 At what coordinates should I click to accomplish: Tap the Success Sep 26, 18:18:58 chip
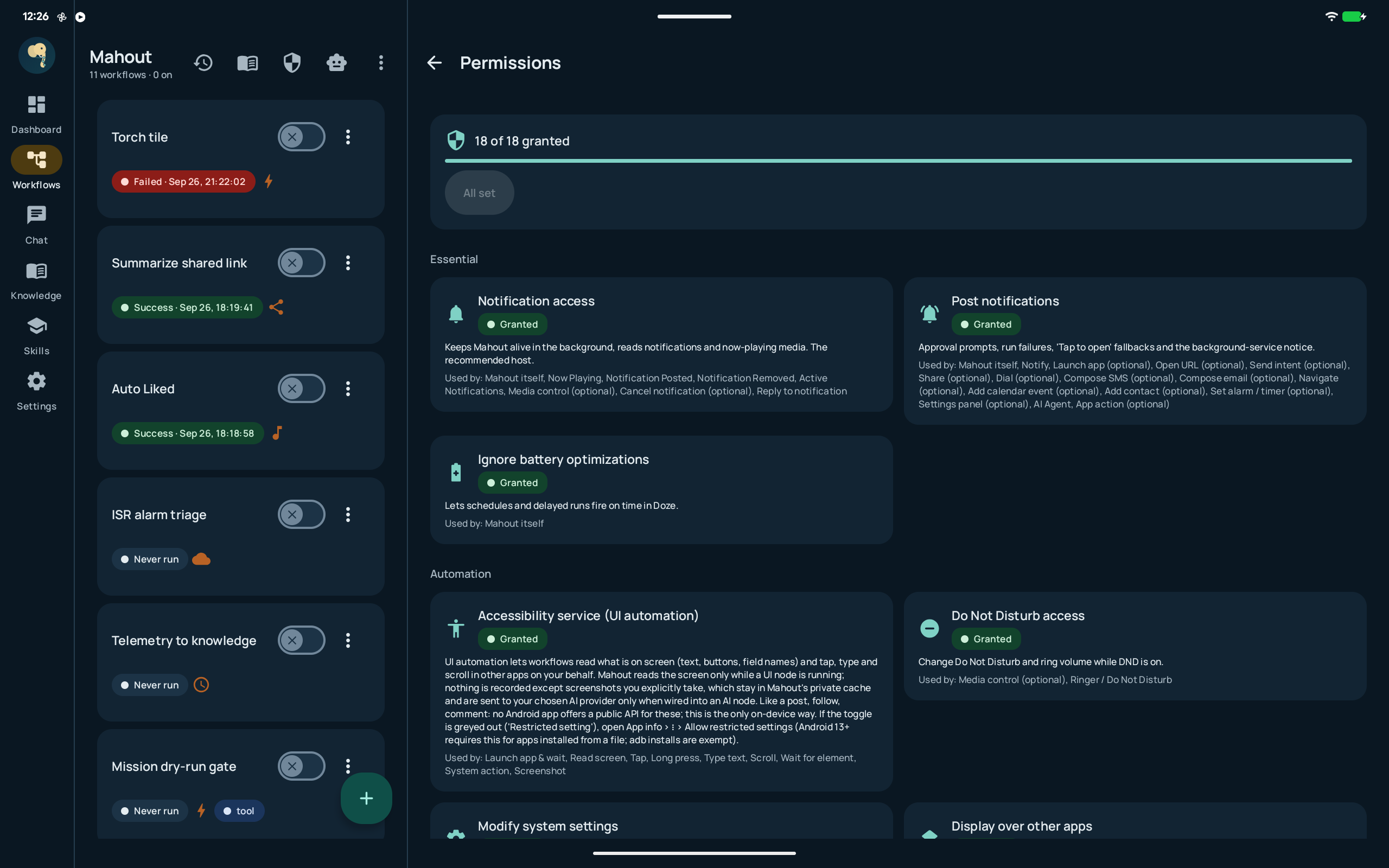[188, 433]
